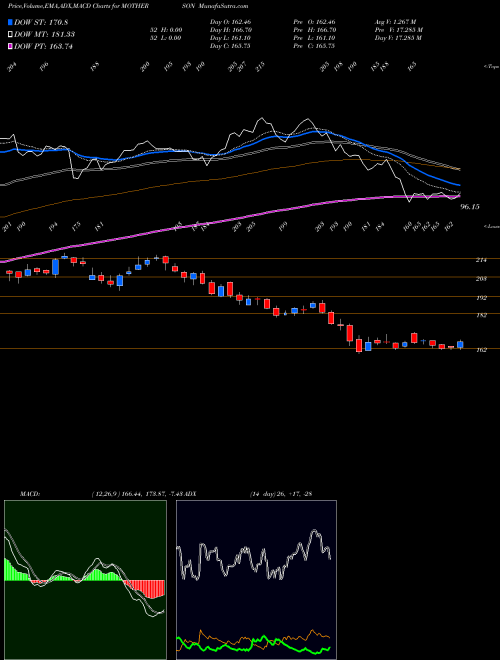Click the magenta DOW PT legend swatch
The width and height of the screenshot is (500, 660).
click(x=10, y=46)
